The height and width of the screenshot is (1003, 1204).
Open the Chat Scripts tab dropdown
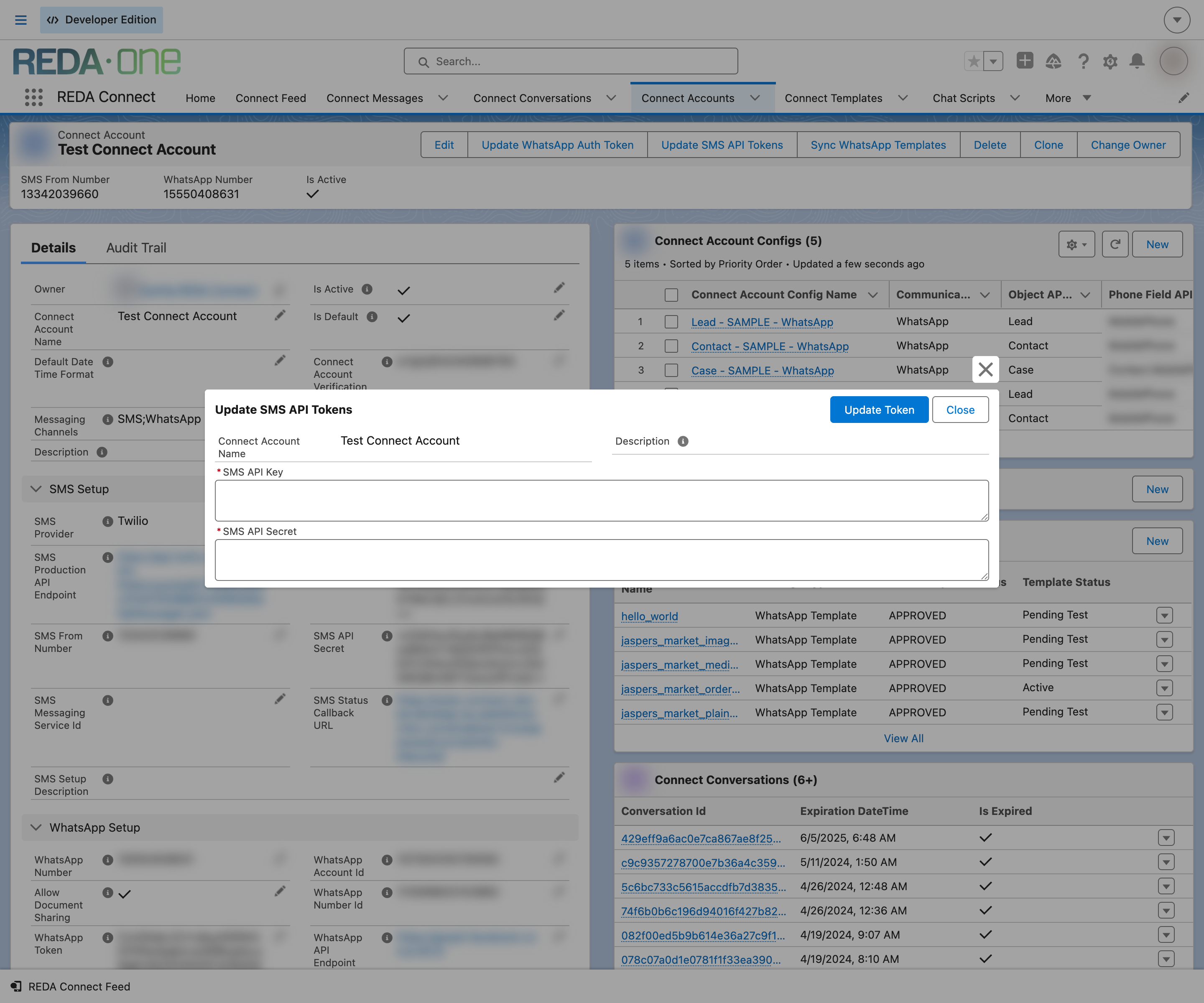pos(1015,98)
